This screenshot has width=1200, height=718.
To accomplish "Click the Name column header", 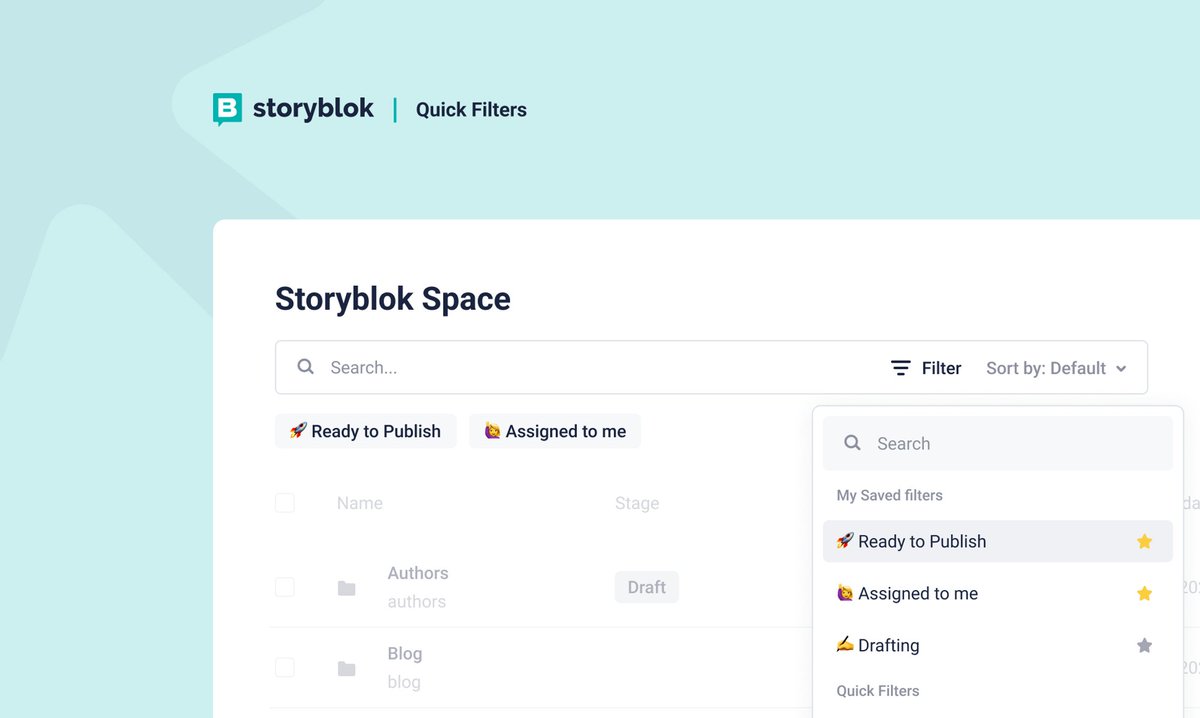I will [x=360, y=503].
